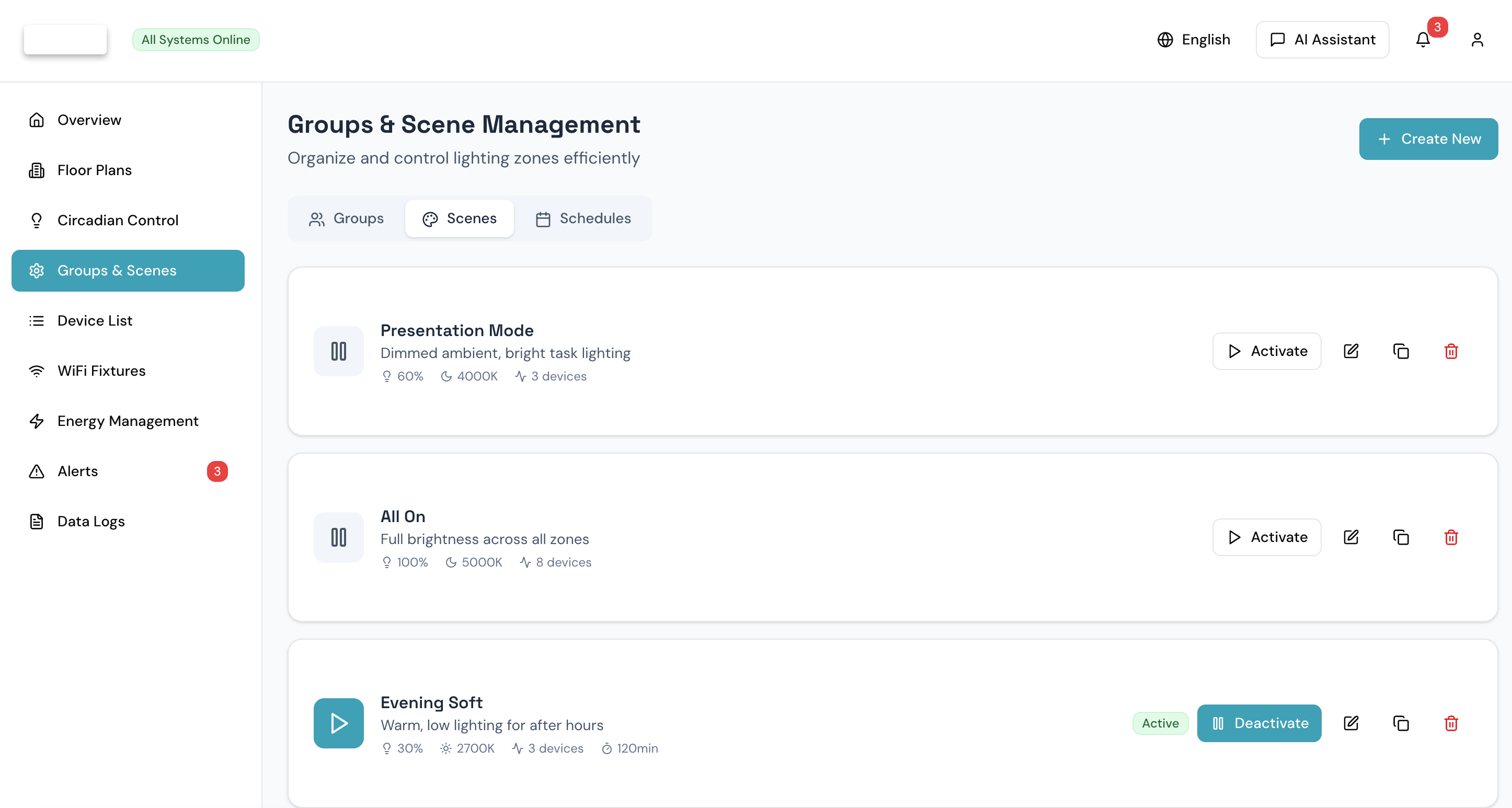Delete the Evening Soft scene
The width and height of the screenshot is (1512, 808).
tap(1451, 723)
